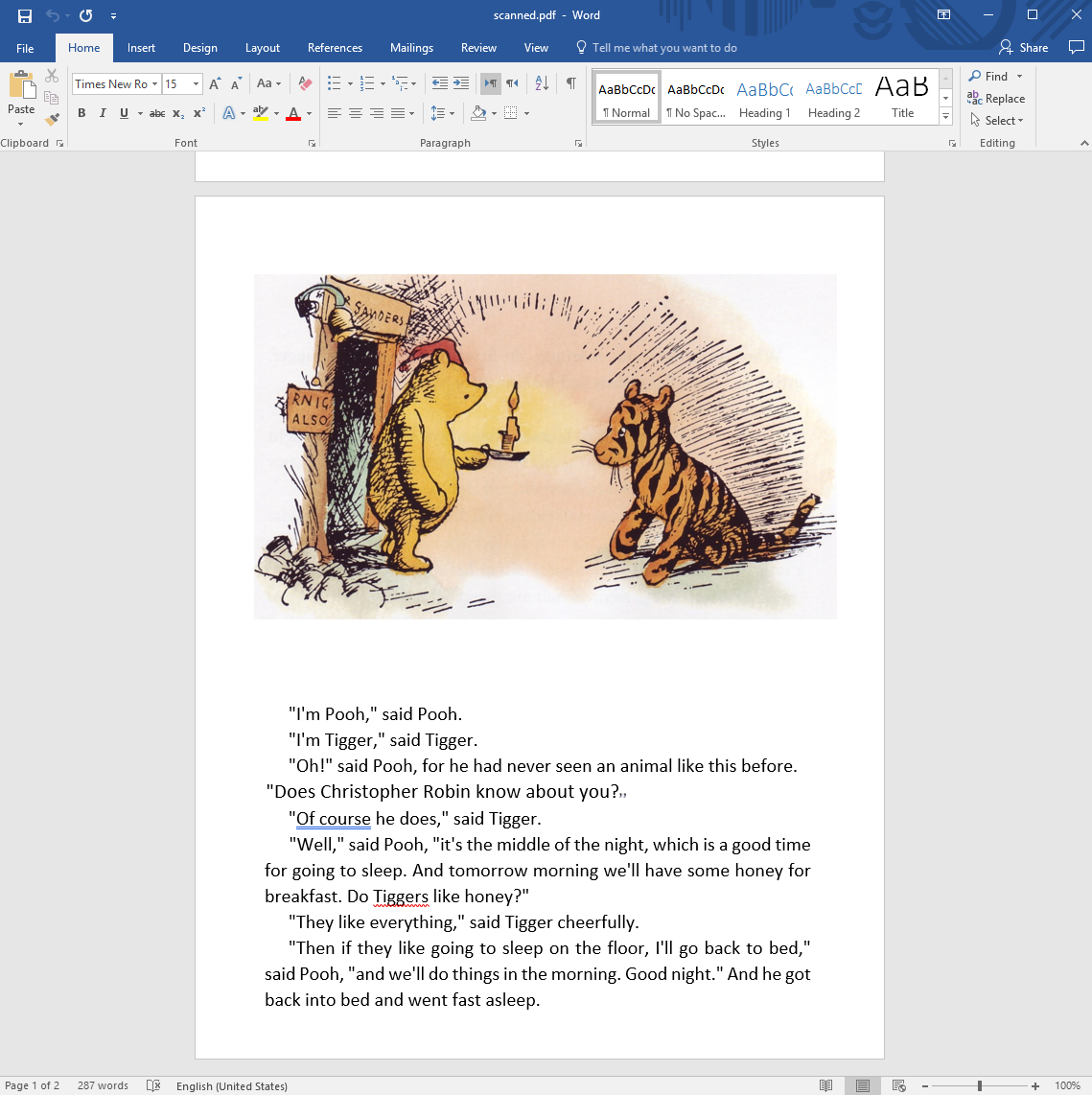
Task: Click the Find button
Action: pyautogui.click(x=988, y=76)
